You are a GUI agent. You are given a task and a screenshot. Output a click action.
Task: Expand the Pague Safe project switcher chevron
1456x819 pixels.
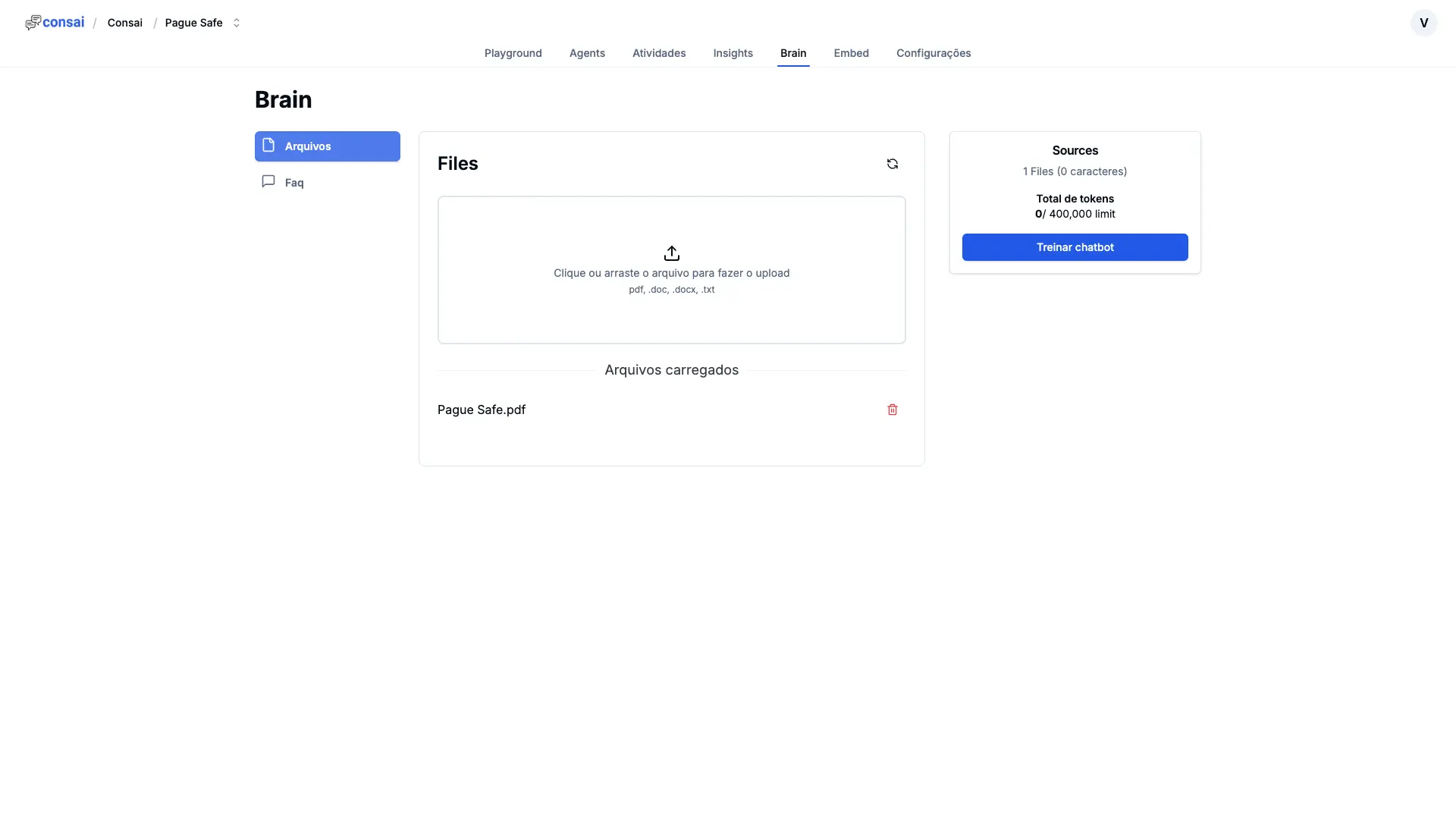237,23
